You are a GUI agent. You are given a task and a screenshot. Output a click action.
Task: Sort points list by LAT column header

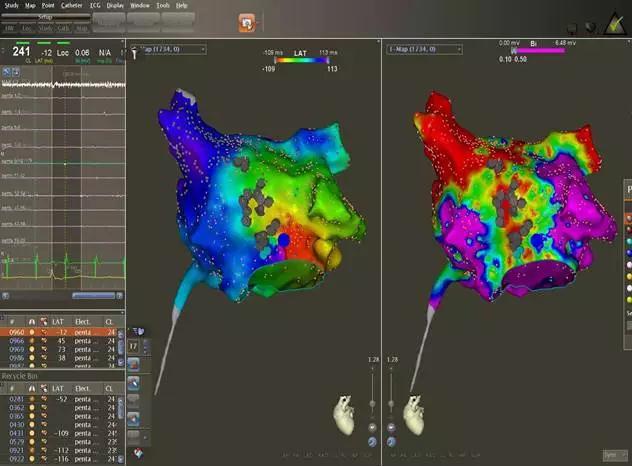(58, 322)
